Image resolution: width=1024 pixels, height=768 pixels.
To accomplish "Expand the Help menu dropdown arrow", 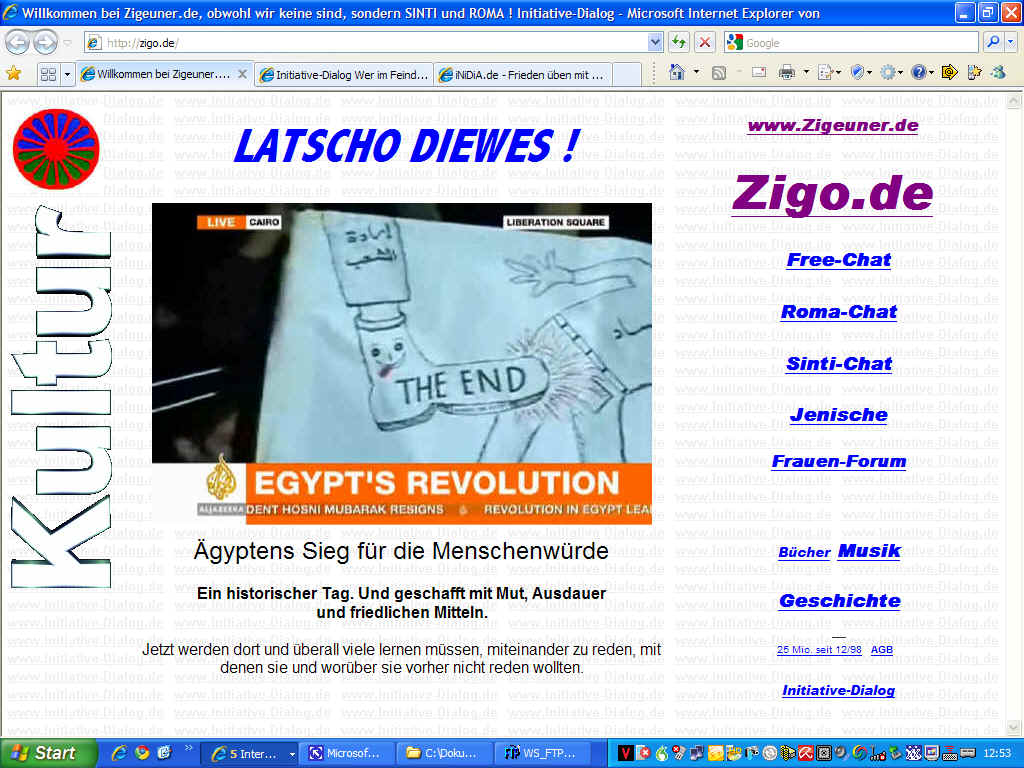I will coord(932,72).
